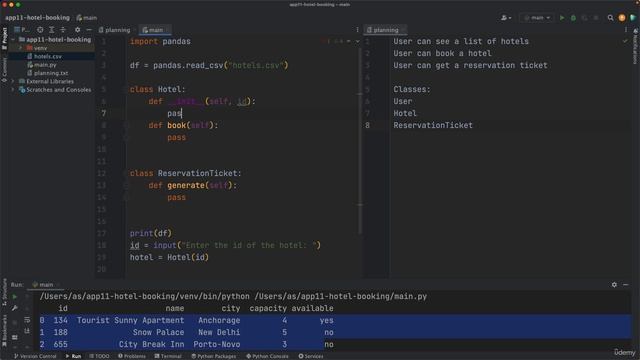This screenshot has height=360, width=640.
Task: Open right editor tab options menu
Action: [625, 30]
